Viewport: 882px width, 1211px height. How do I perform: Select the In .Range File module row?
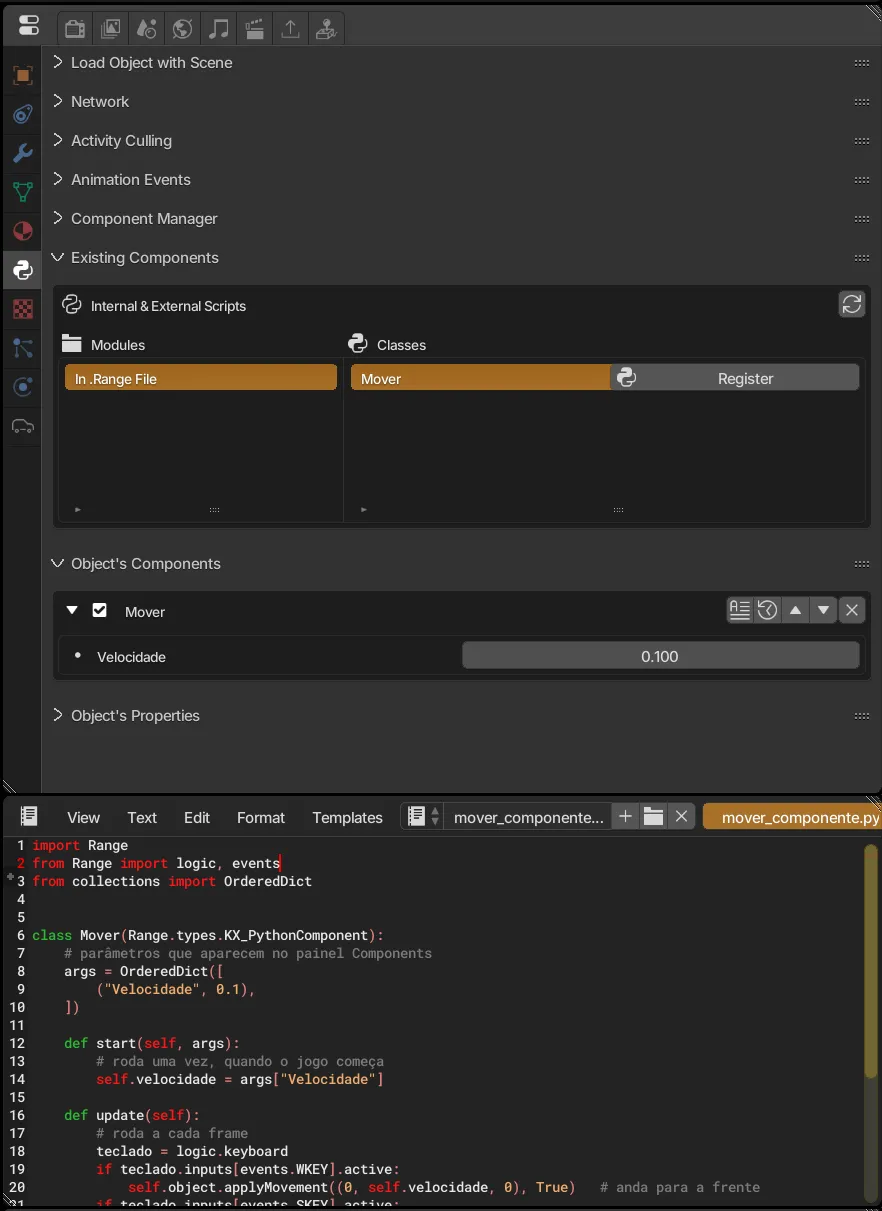click(201, 378)
